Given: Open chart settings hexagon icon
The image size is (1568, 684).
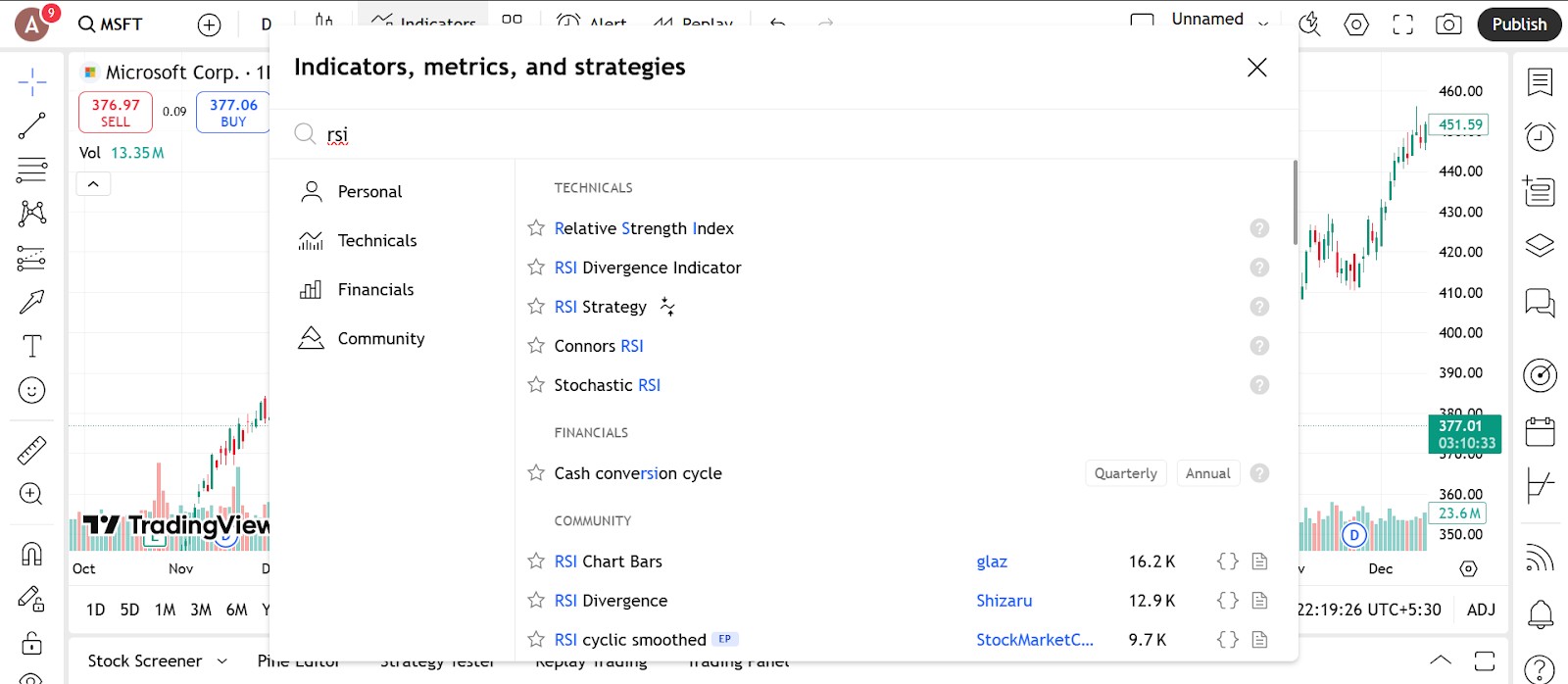Looking at the screenshot, I should (x=1356, y=24).
